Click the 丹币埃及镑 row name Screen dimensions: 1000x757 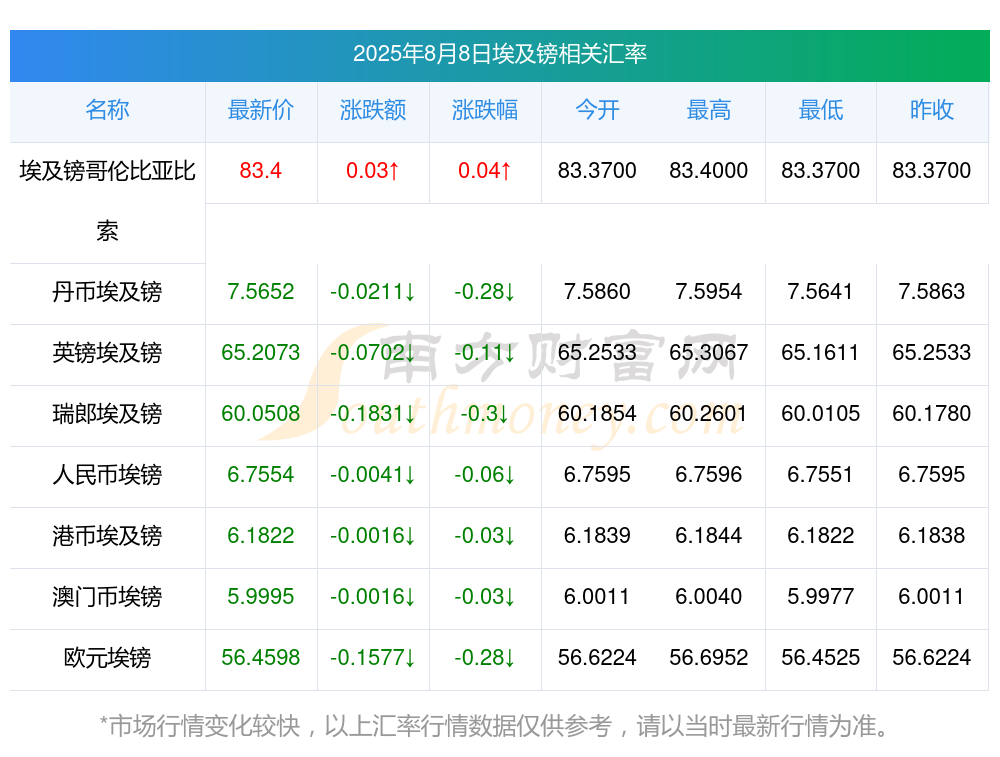click(x=107, y=292)
